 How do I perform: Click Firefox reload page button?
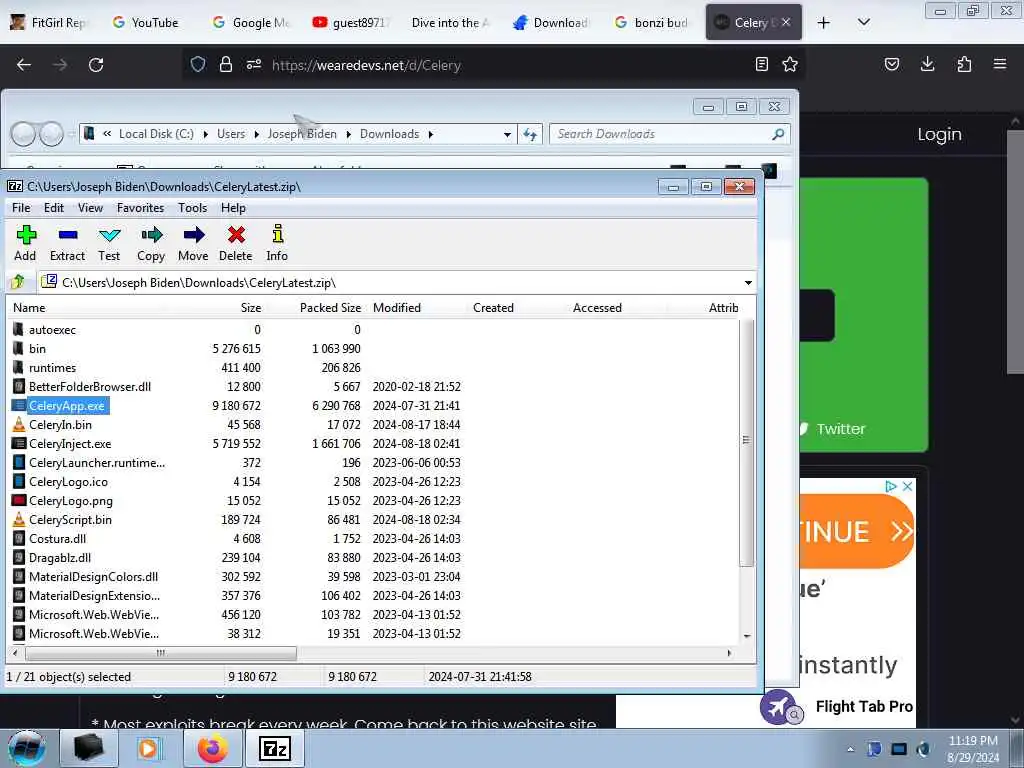[96, 65]
